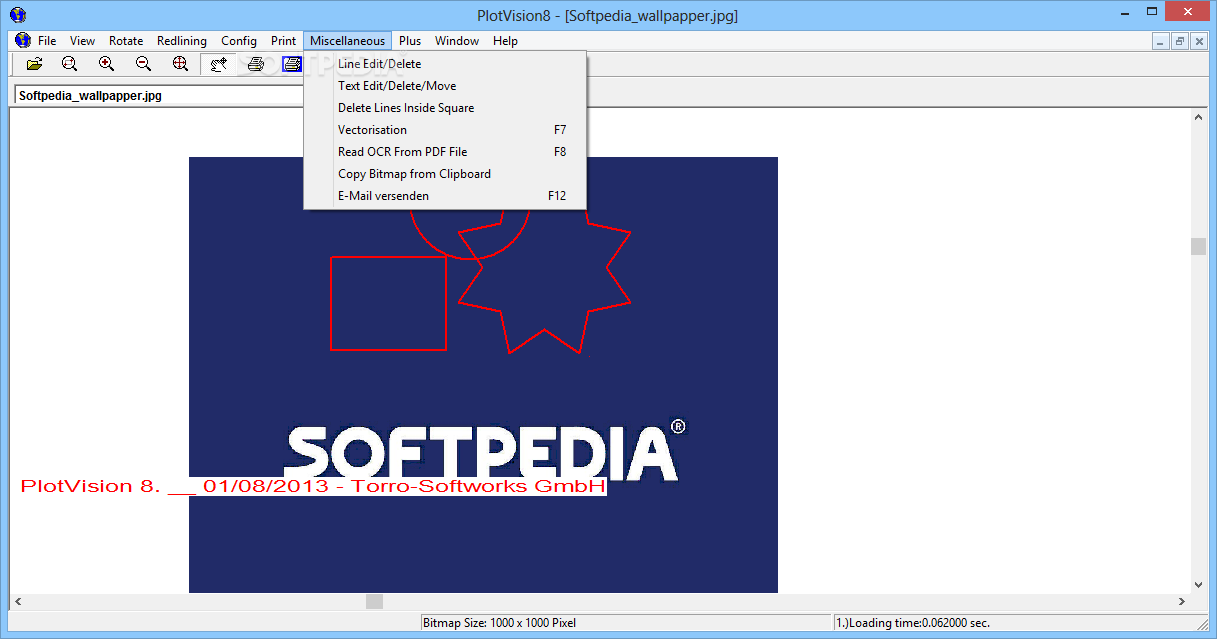The width and height of the screenshot is (1217, 639).
Task: Select the zoom window magnifier icon
Action: click(x=70, y=64)
